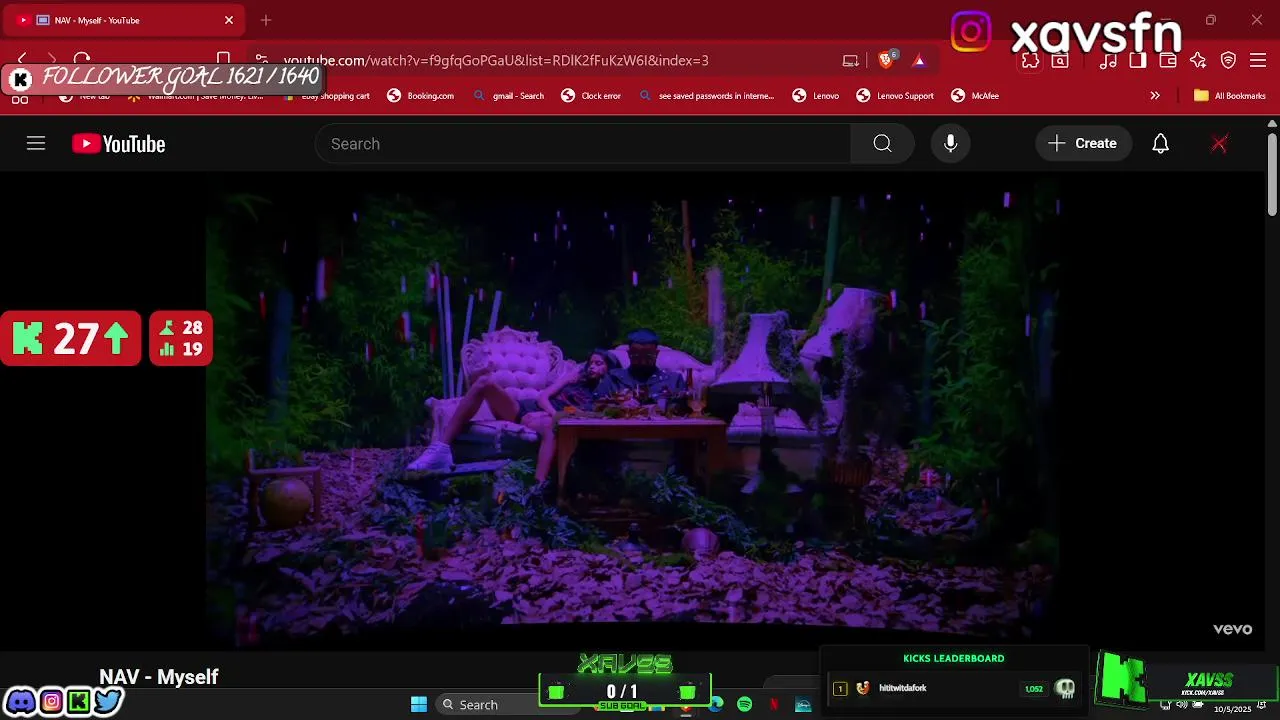The width and height of the screenshot is (1280, 720).
Task: Click the YouTube Search input field
Action: click(x=583, y=144)
